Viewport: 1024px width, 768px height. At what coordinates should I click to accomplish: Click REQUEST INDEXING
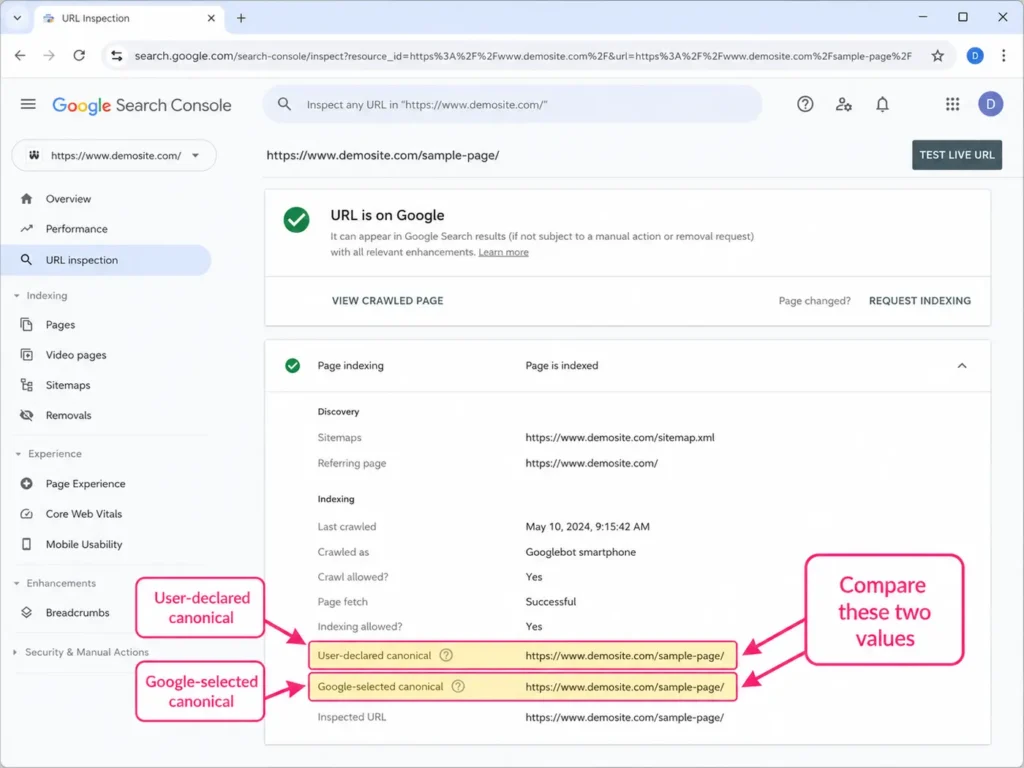[x=920, y=301]
